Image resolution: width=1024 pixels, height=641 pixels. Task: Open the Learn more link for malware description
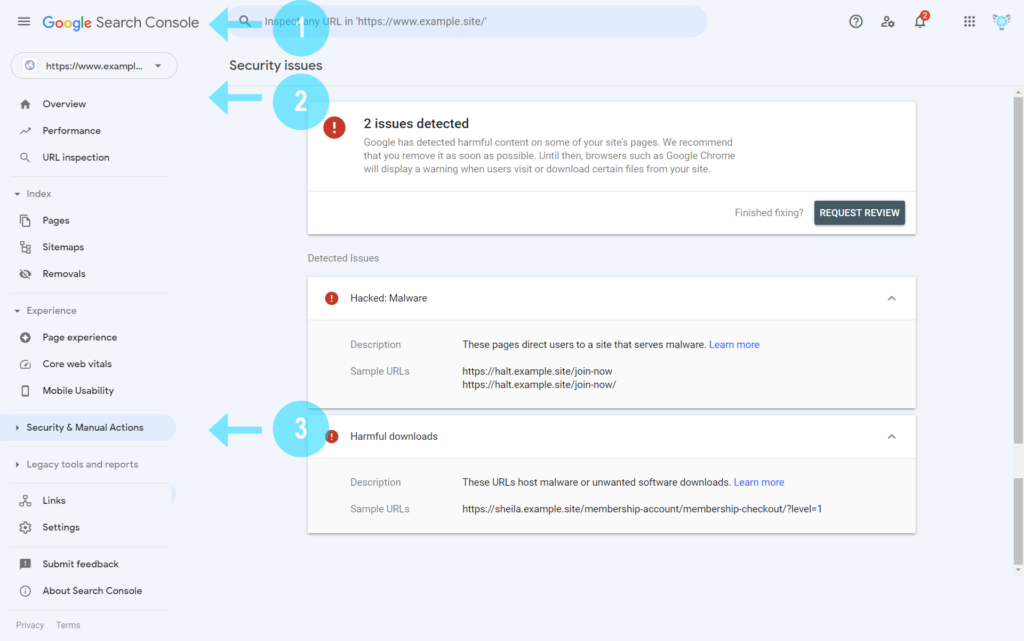click(734, 344)
